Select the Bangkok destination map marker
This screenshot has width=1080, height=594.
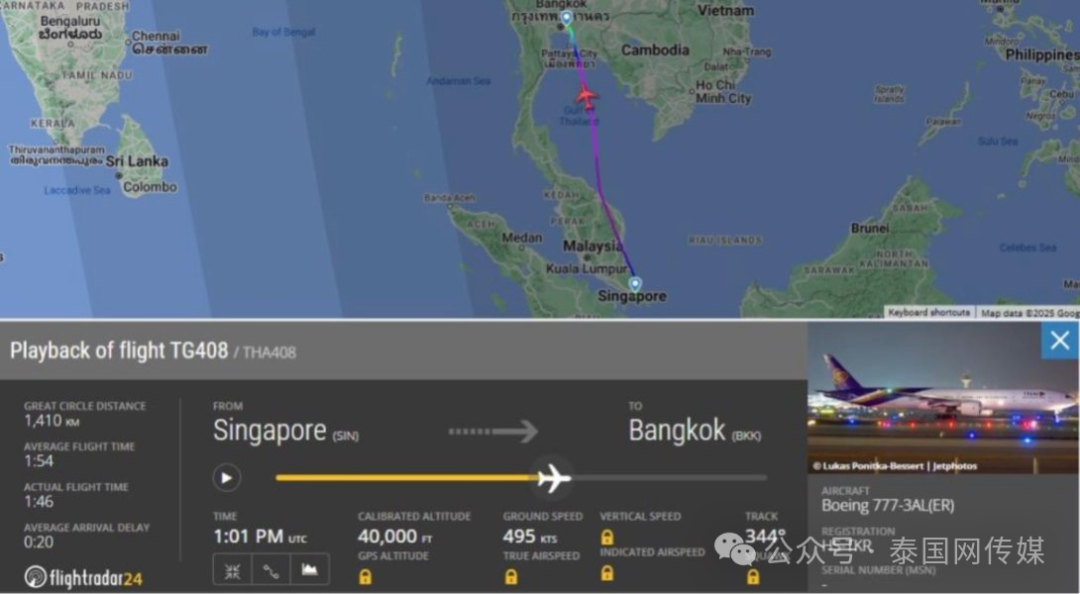click(566, 18)
